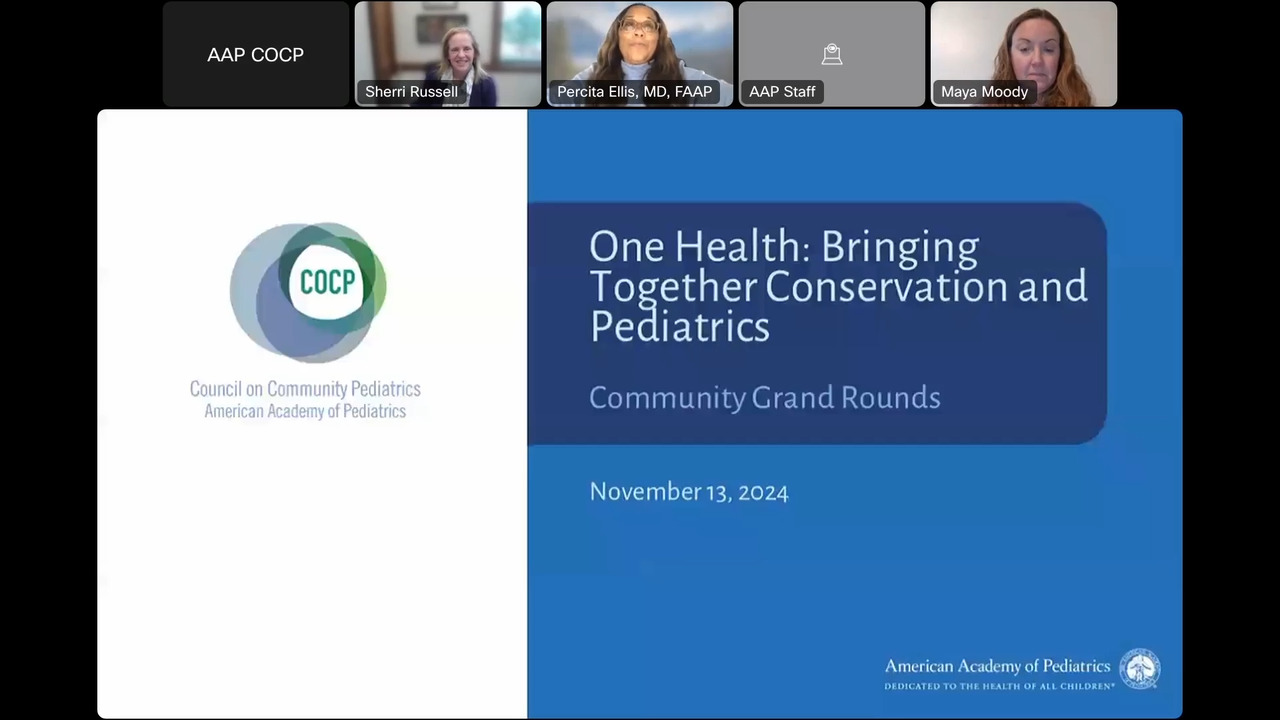This screenshot has width=1280, height=720.
Task: Select the AAP COCP participant tile
Action: pos(256,55)
